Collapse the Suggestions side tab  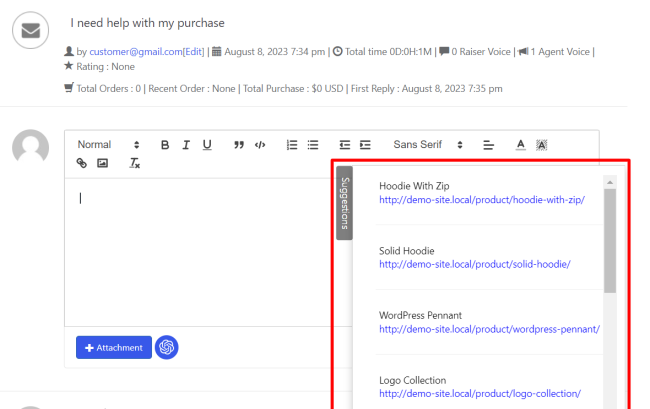pos(344,203)
